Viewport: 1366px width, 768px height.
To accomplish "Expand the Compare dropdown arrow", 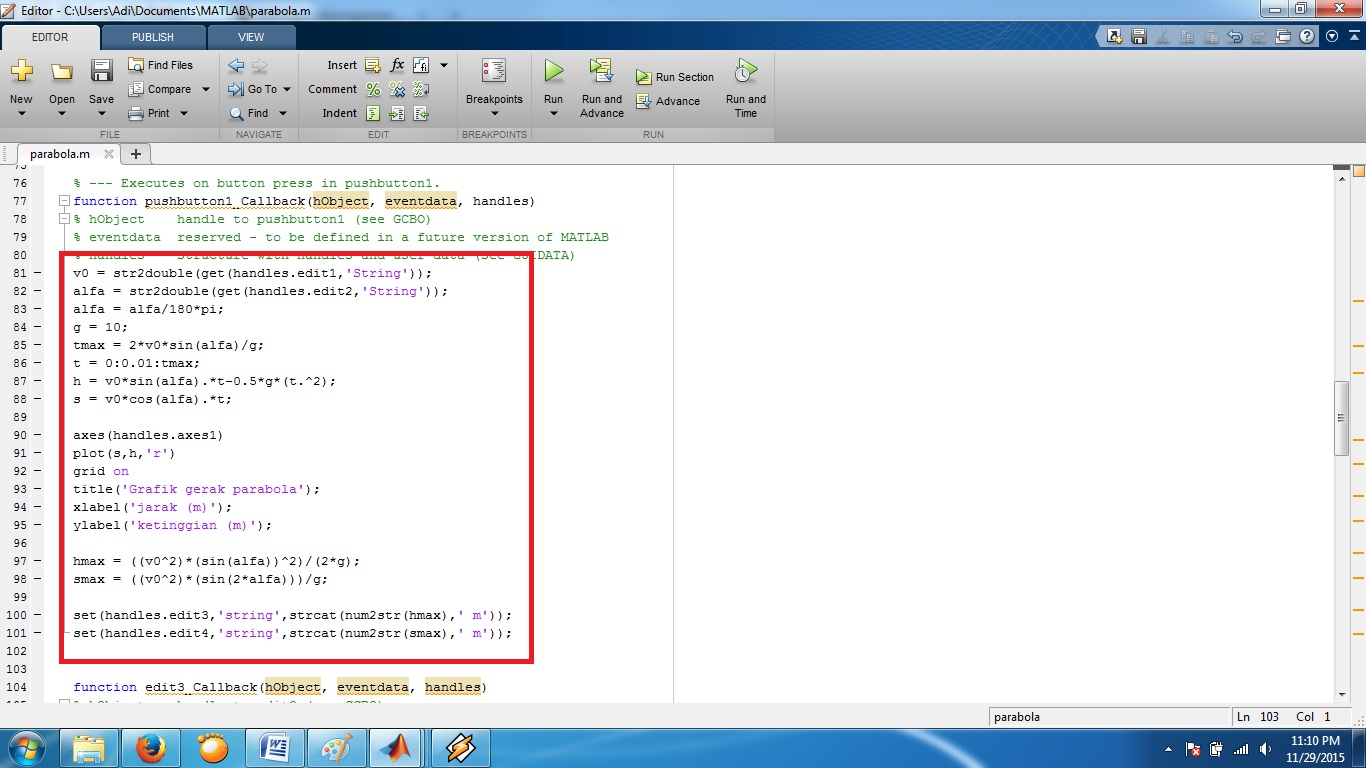I will tap(206, 89).
